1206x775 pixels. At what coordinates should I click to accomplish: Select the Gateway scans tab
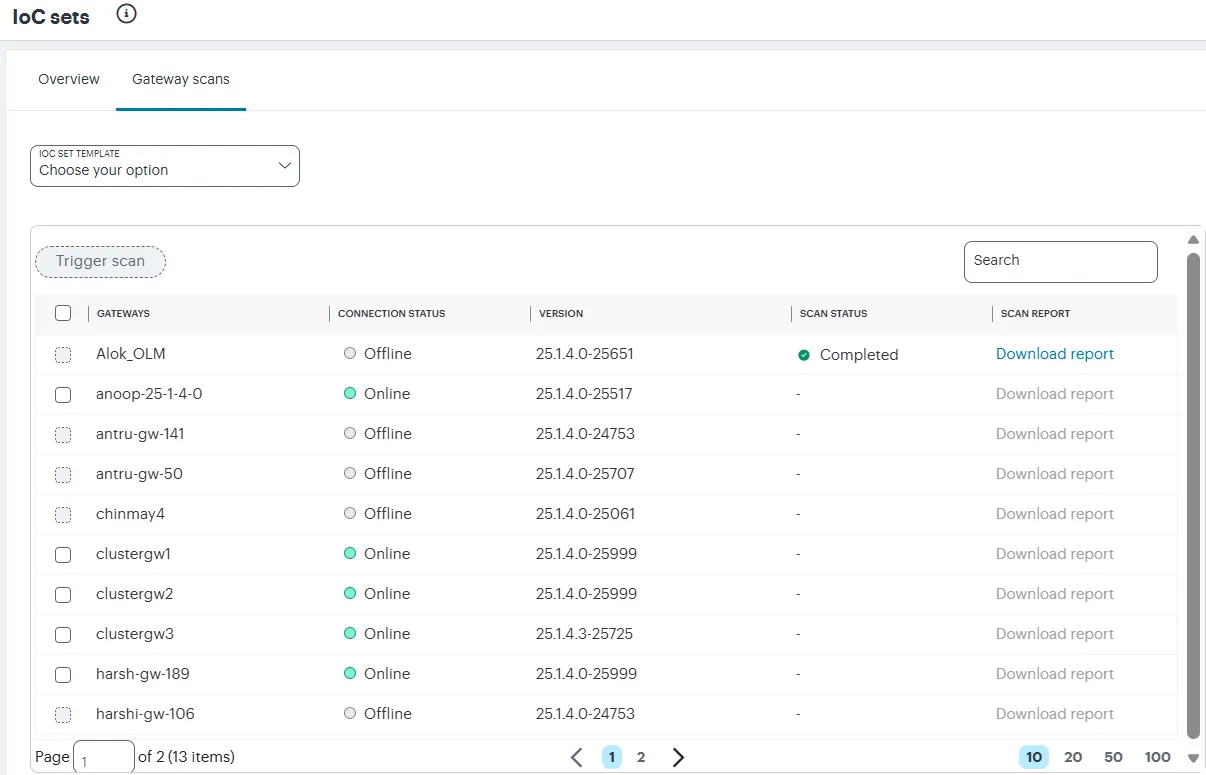pyautogui.click(x=181, y=79)
